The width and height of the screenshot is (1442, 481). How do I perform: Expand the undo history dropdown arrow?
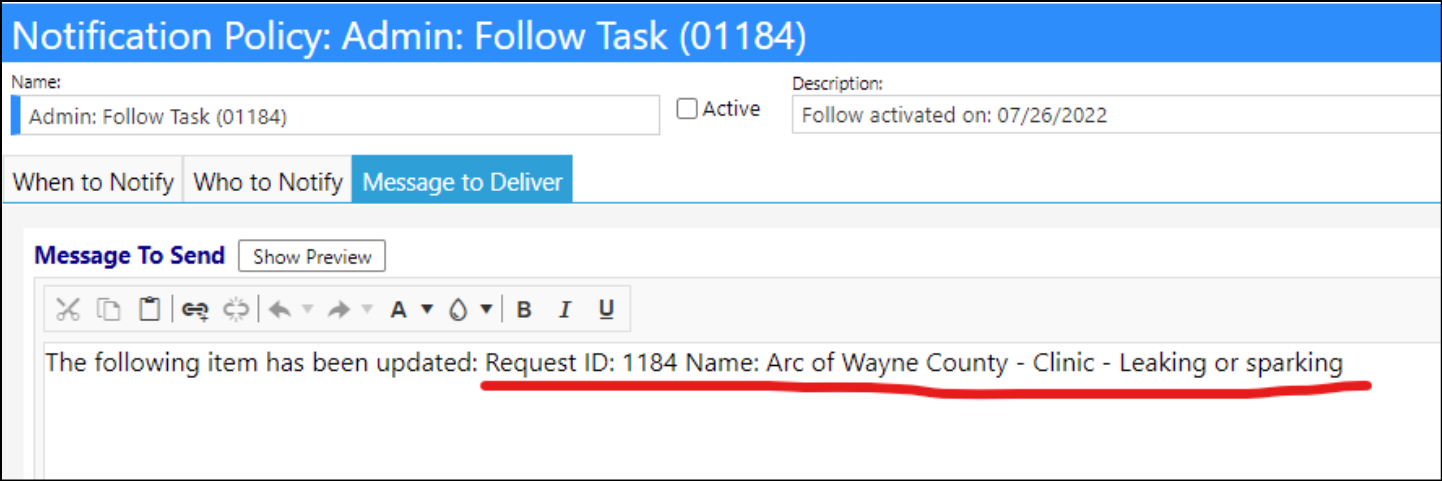point(308,310)
